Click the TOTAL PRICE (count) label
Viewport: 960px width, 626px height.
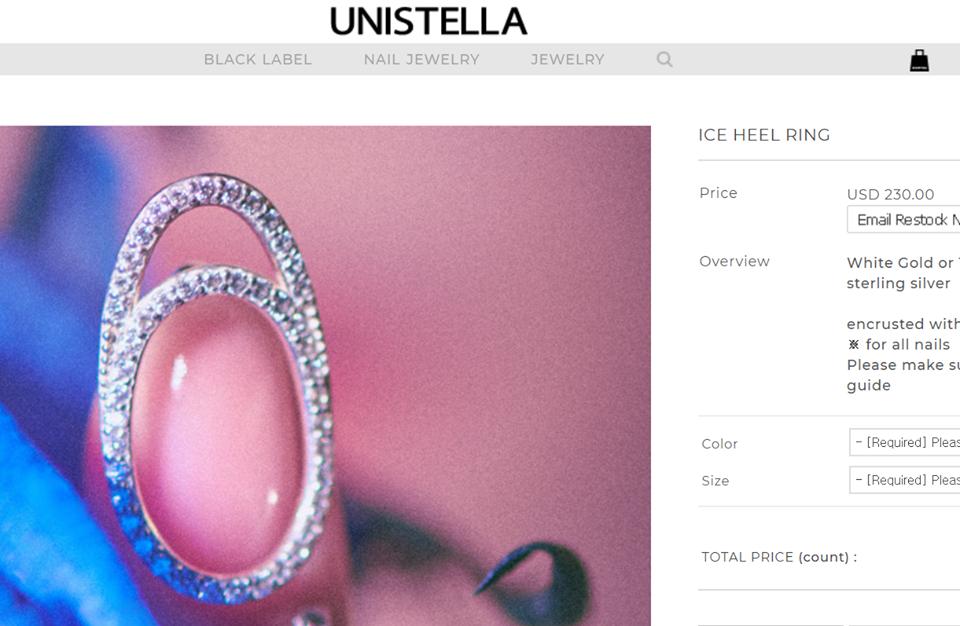(779, 557)
